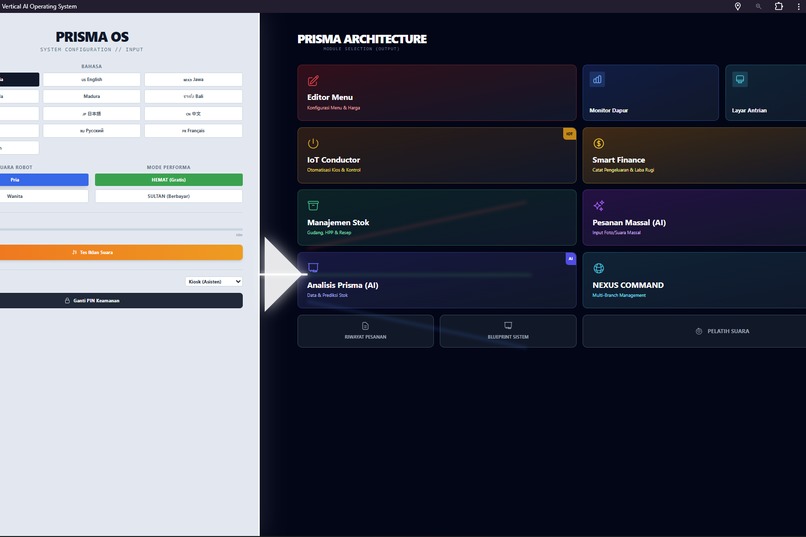Click the archive box icon on Manajemen Stok
This screenshot has height=537, width=806.
[313, 206]
